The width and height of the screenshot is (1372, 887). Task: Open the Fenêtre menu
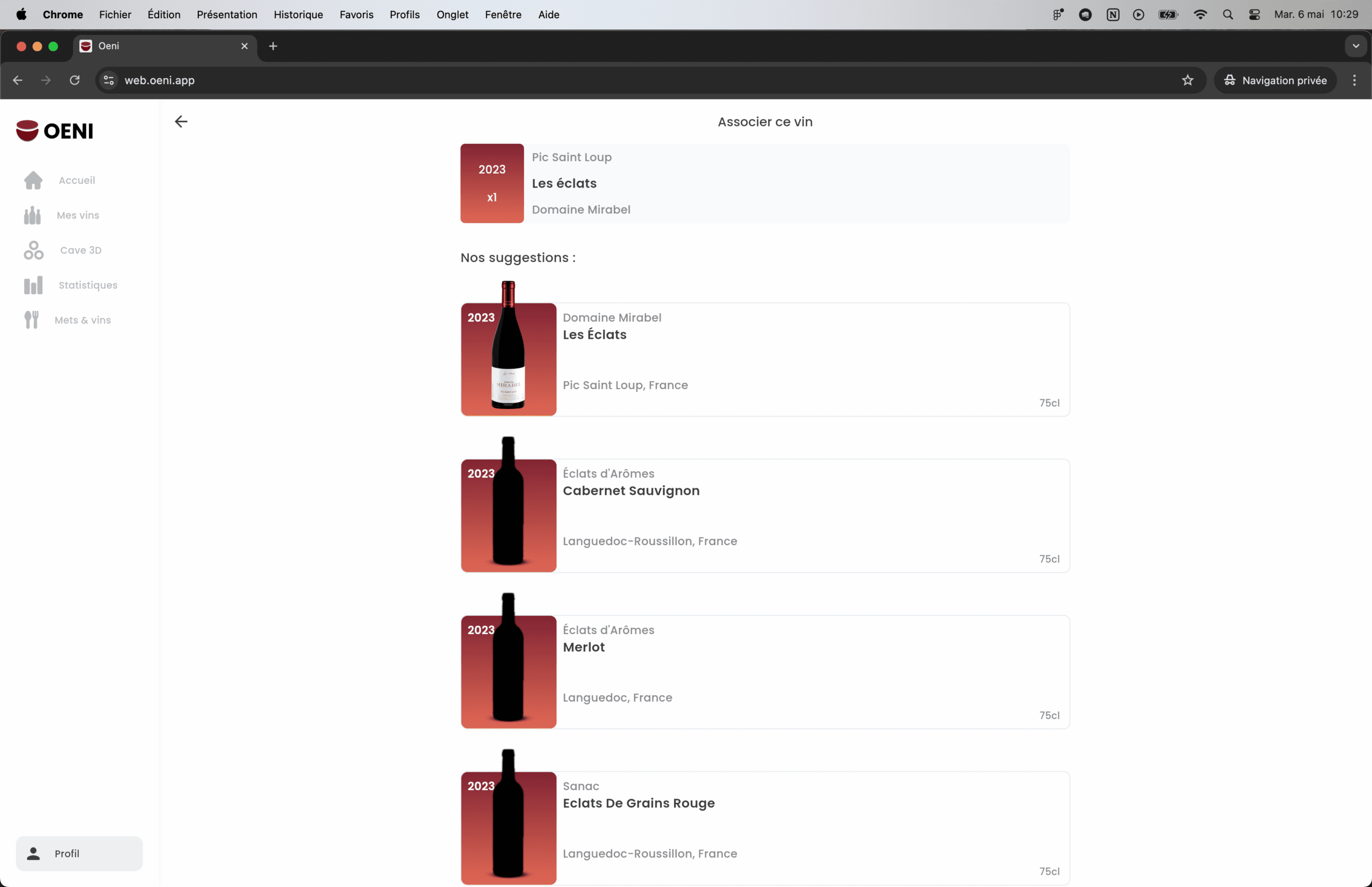point(503,14)
